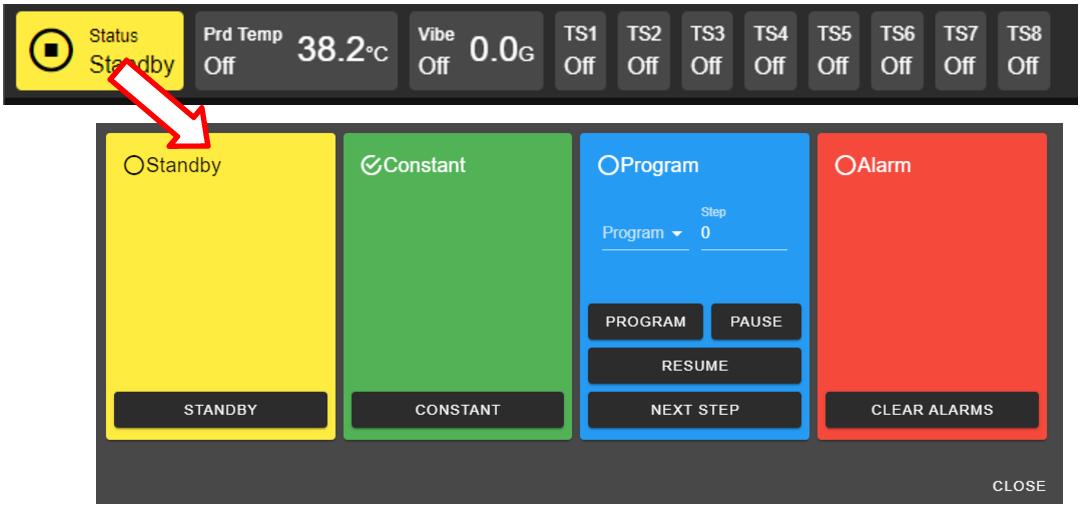
Task: Select the TS7 Off tile
Action: (960, 50)
